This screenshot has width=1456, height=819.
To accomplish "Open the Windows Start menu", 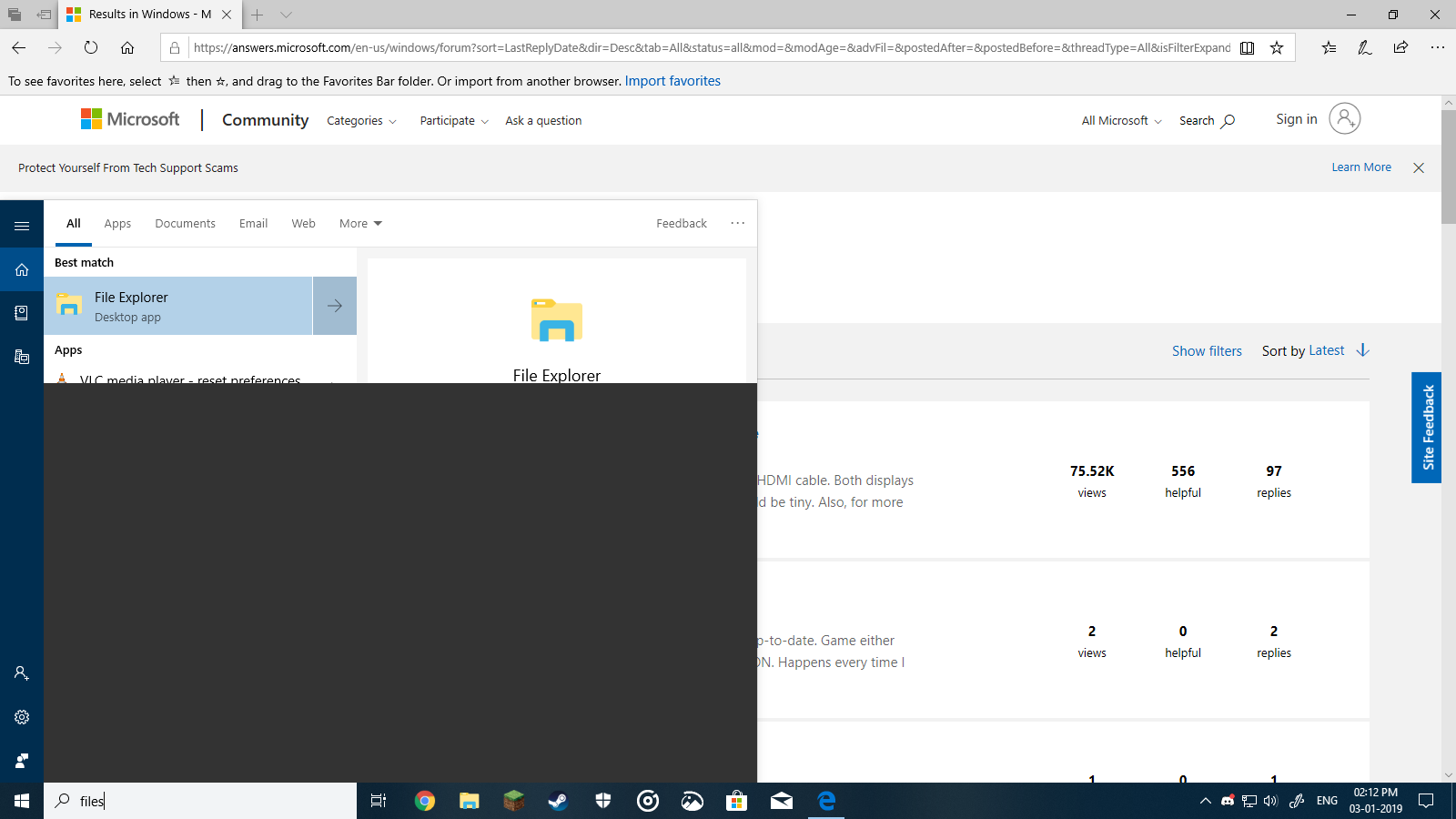I will 22,801.
